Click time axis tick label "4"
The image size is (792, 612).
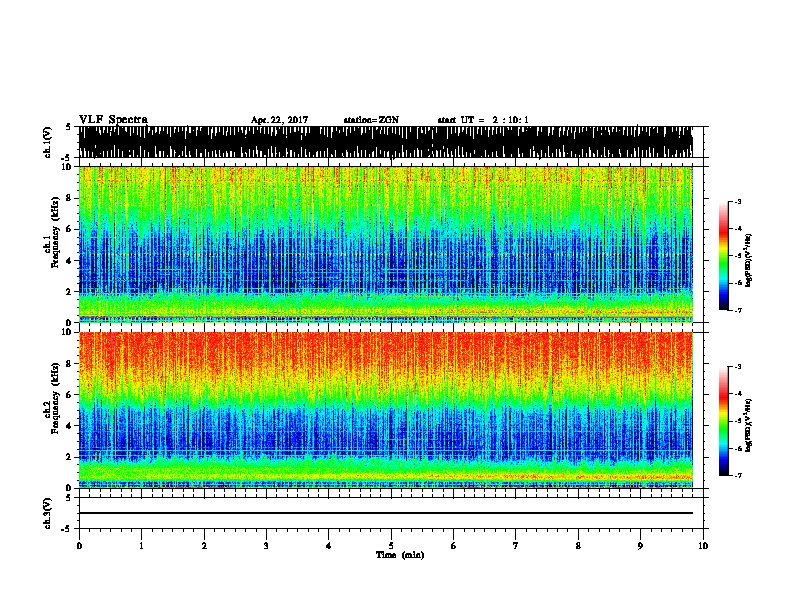coord(329,546)
